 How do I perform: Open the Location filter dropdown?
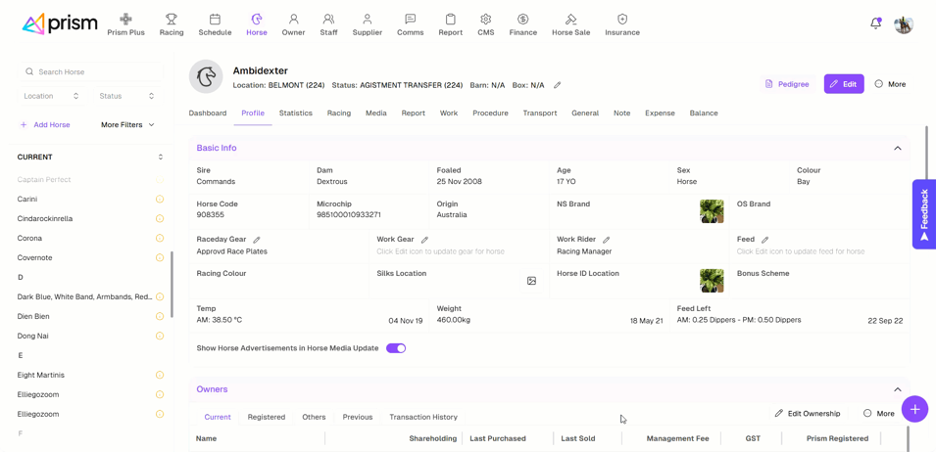[x=51, y=96]
